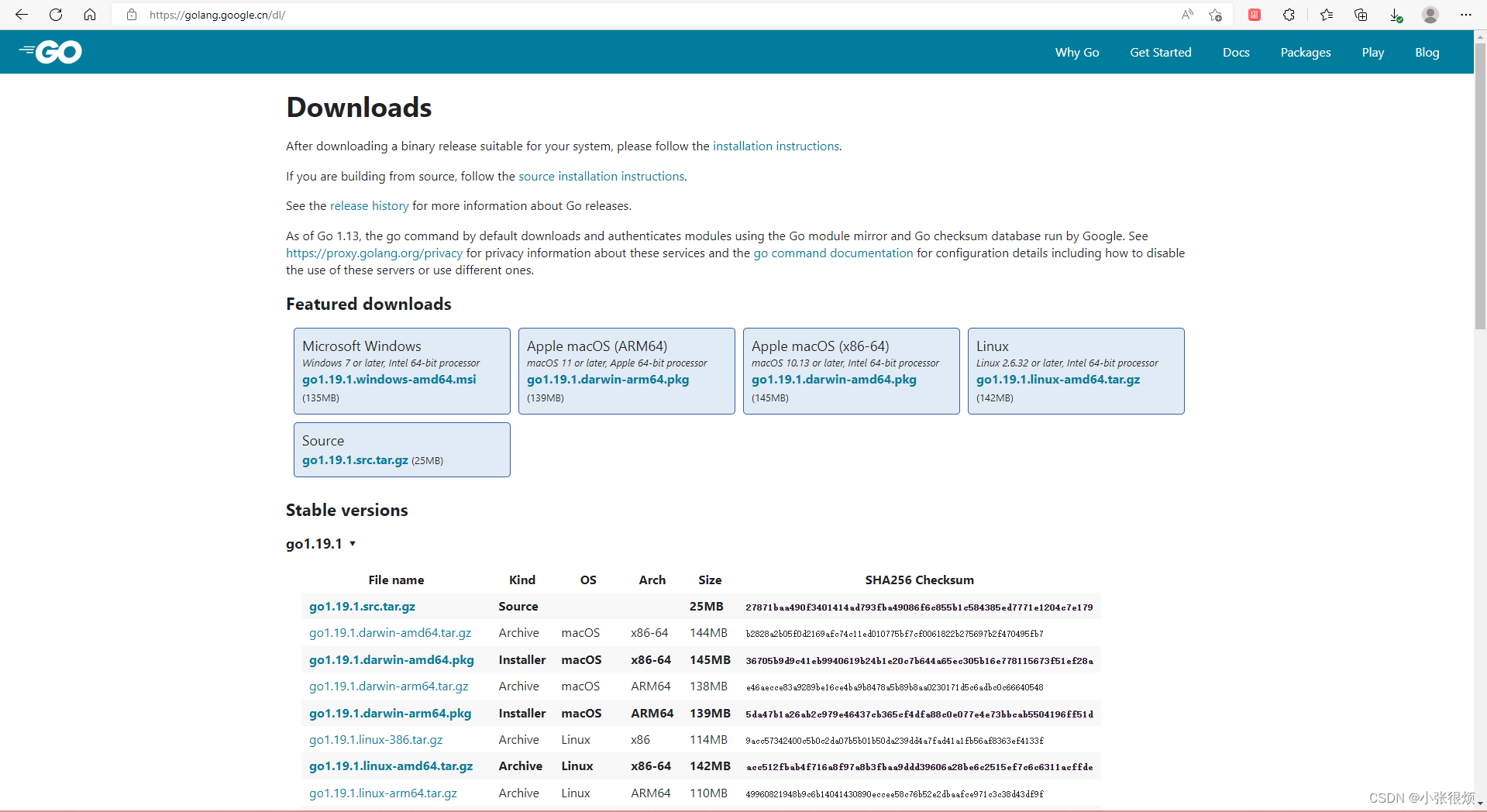This screenshot has width=1487, height=812.
Task: Open downloads icon in toolbar
Action: pos(1396,15)
